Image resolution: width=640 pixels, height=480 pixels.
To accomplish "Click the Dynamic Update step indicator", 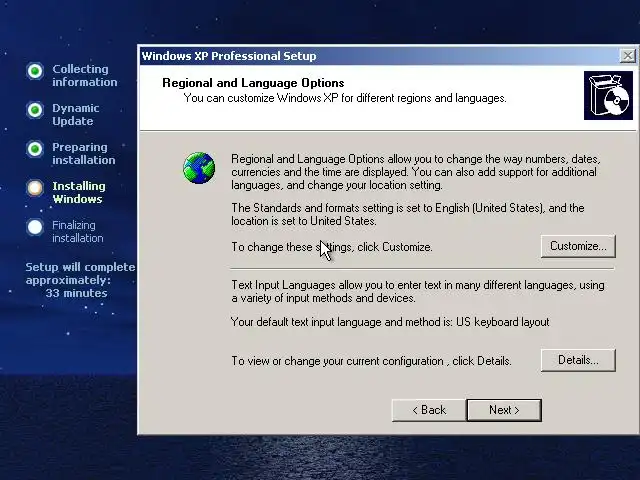I will [x=35, y=110].
